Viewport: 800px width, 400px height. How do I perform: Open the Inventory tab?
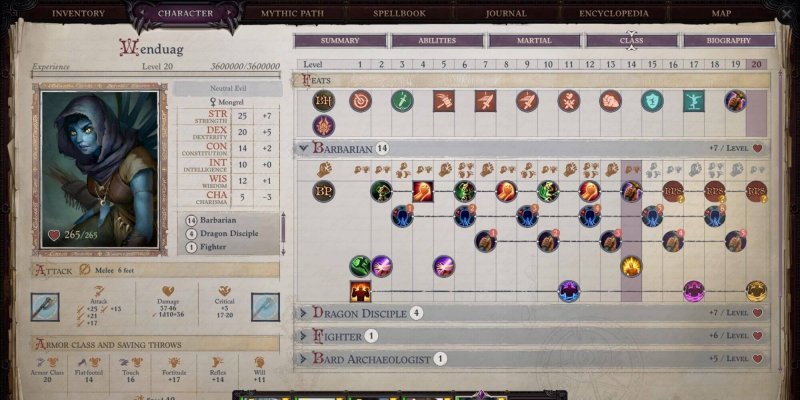(79, 13)
